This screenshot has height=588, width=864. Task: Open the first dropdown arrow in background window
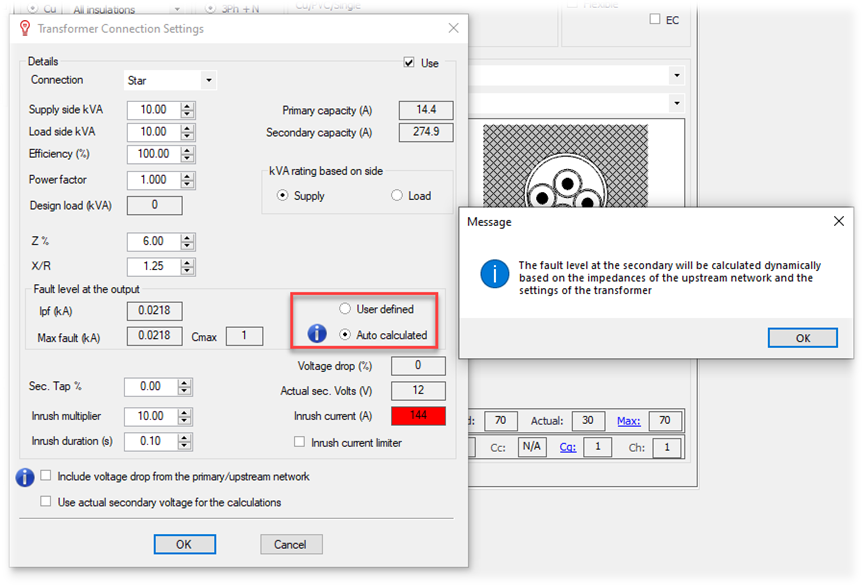[677, 75]
